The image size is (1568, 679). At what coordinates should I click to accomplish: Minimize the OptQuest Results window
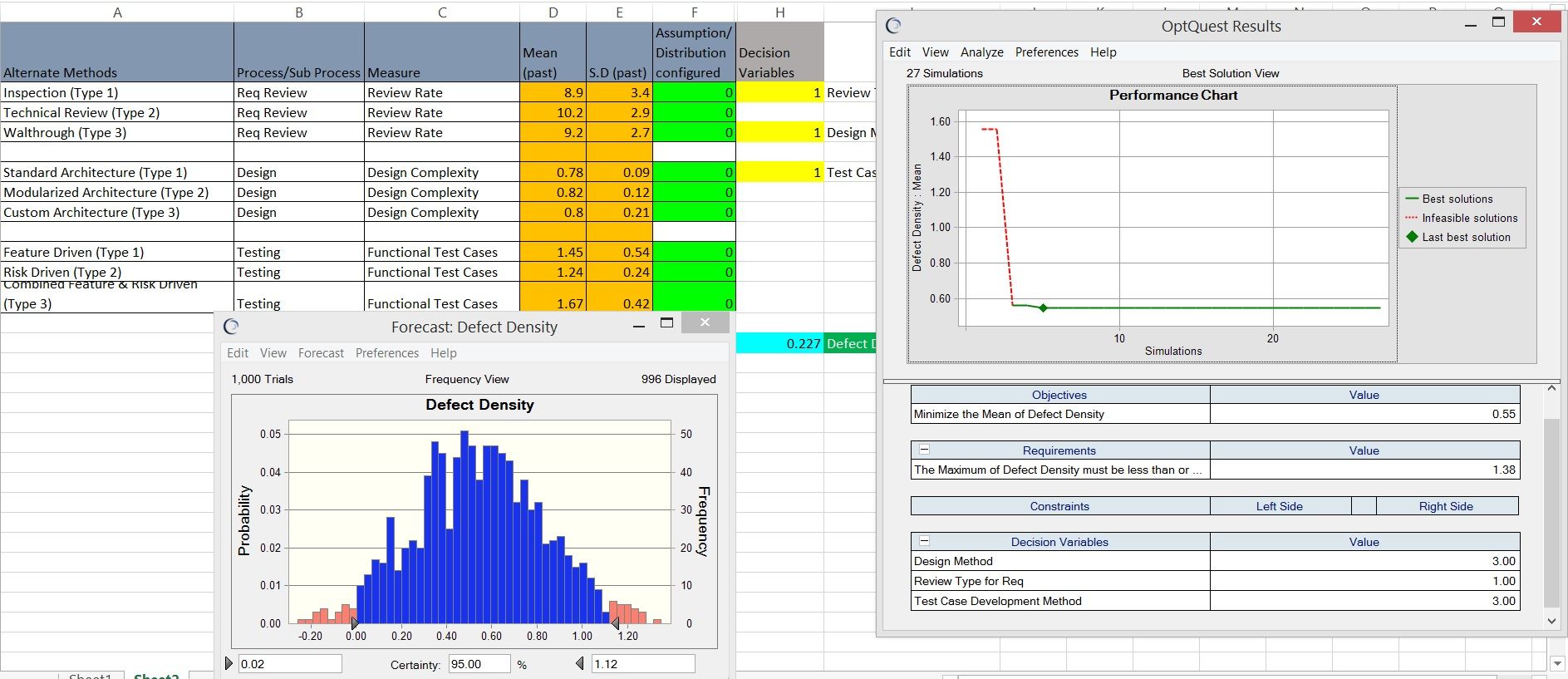tap(1471, 25)
